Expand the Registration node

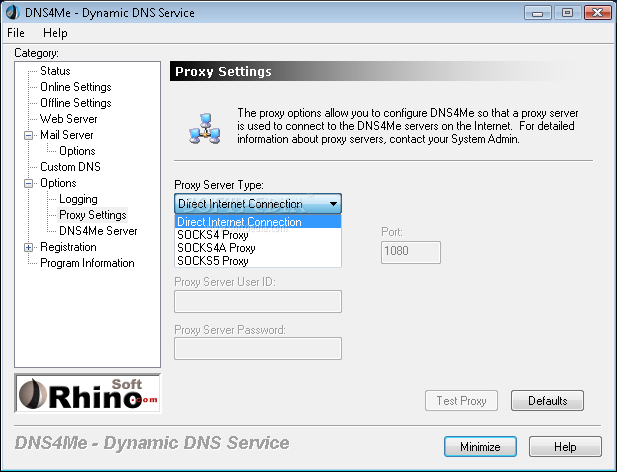click(x=28, y=248)
